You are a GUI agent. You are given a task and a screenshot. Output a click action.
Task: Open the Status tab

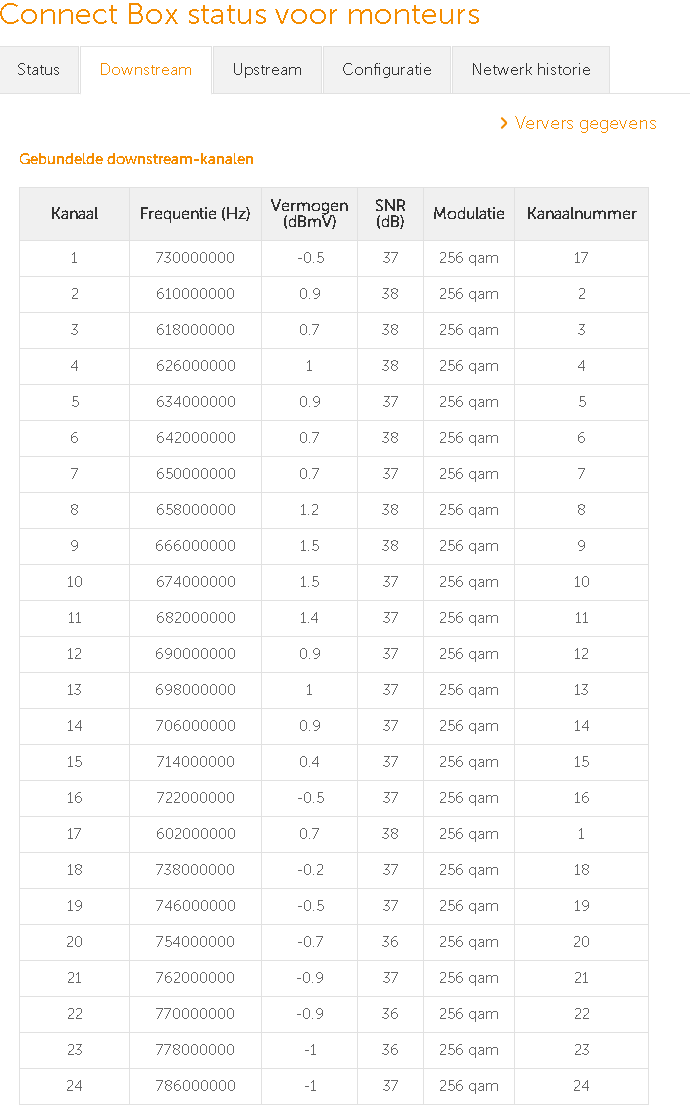tap(39, 70)
